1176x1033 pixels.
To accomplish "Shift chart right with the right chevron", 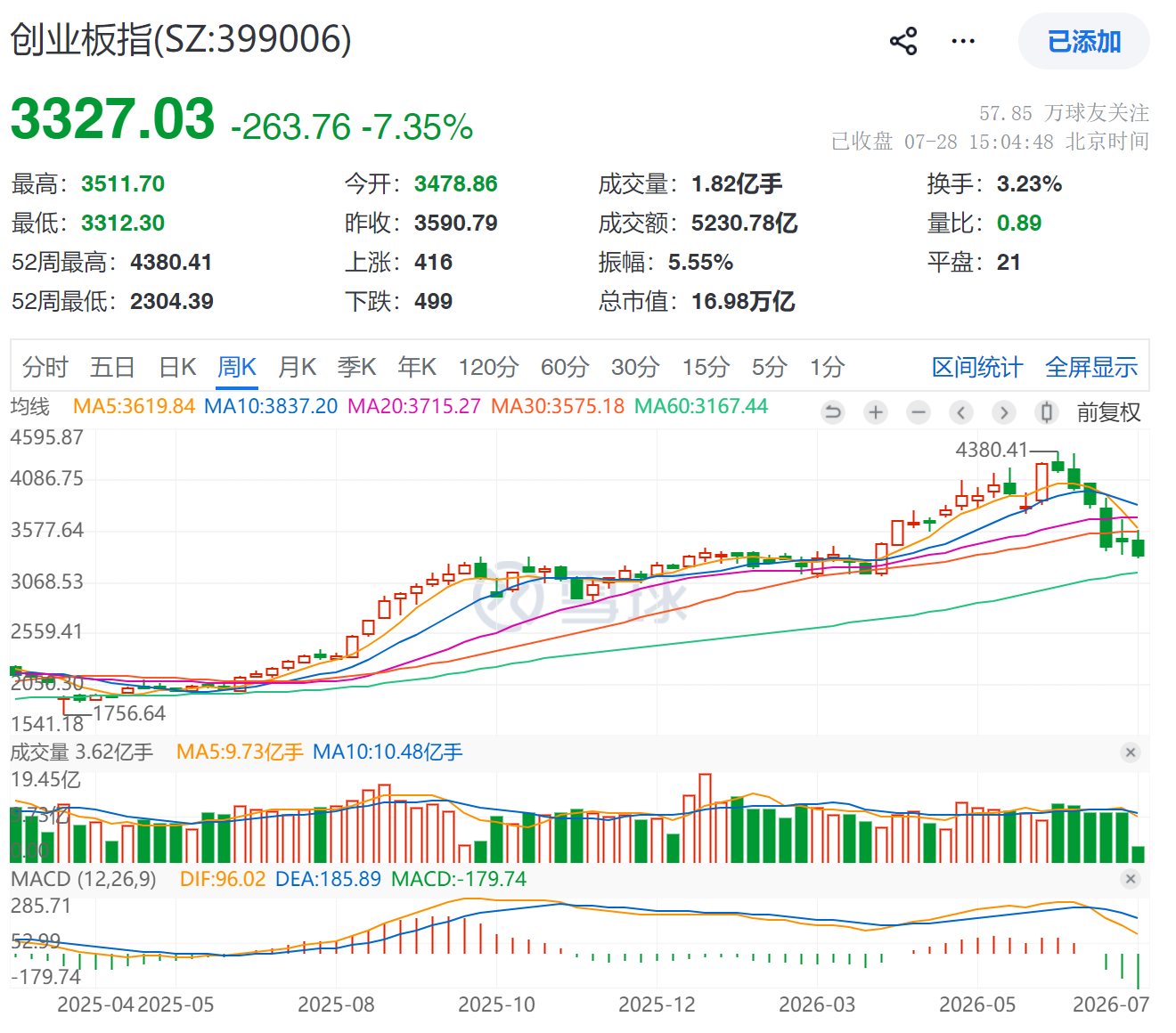I will [x=1004, y=412].
